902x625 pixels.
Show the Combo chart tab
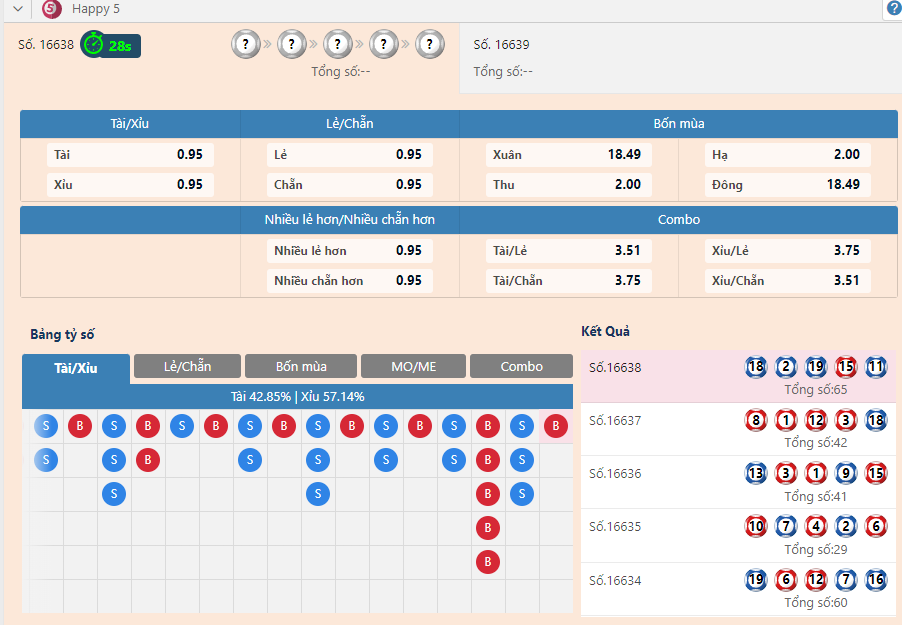pos(521,366)
